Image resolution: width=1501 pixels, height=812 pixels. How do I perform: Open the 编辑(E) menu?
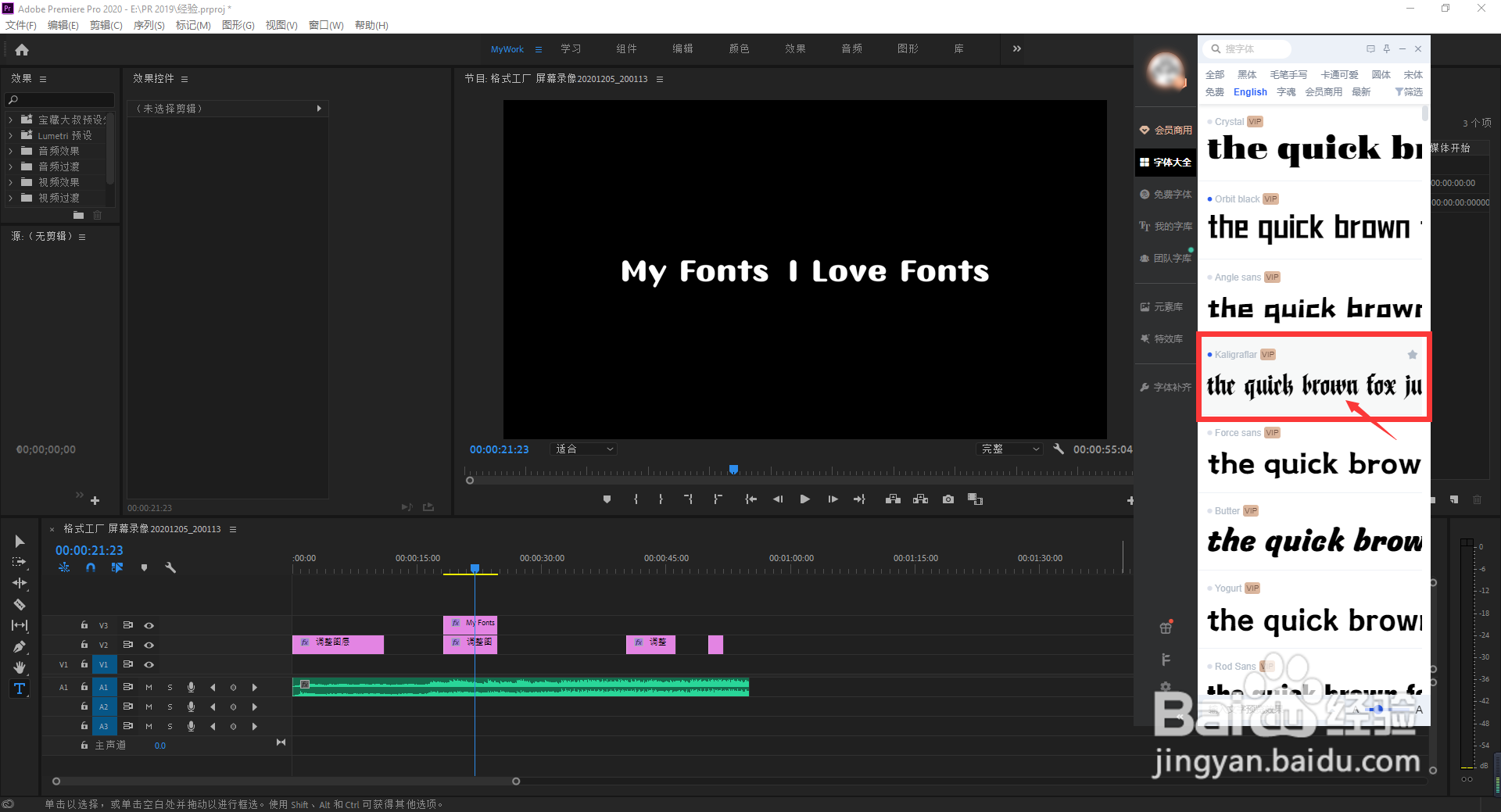tap(63, 25)
